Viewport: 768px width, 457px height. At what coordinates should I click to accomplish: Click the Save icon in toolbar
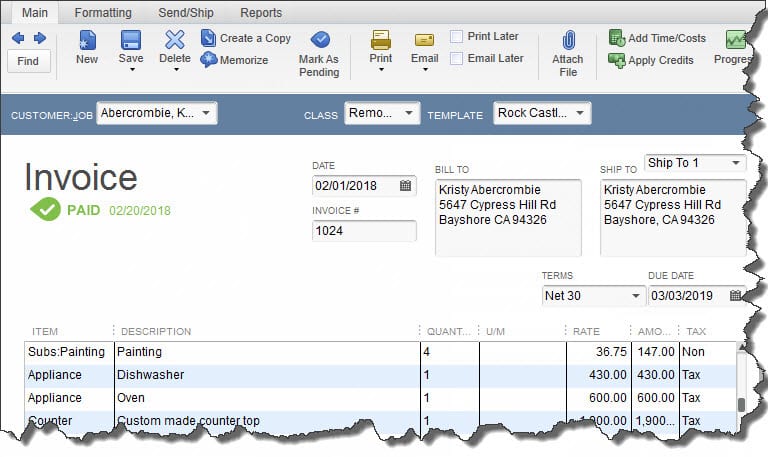(131, 41)
